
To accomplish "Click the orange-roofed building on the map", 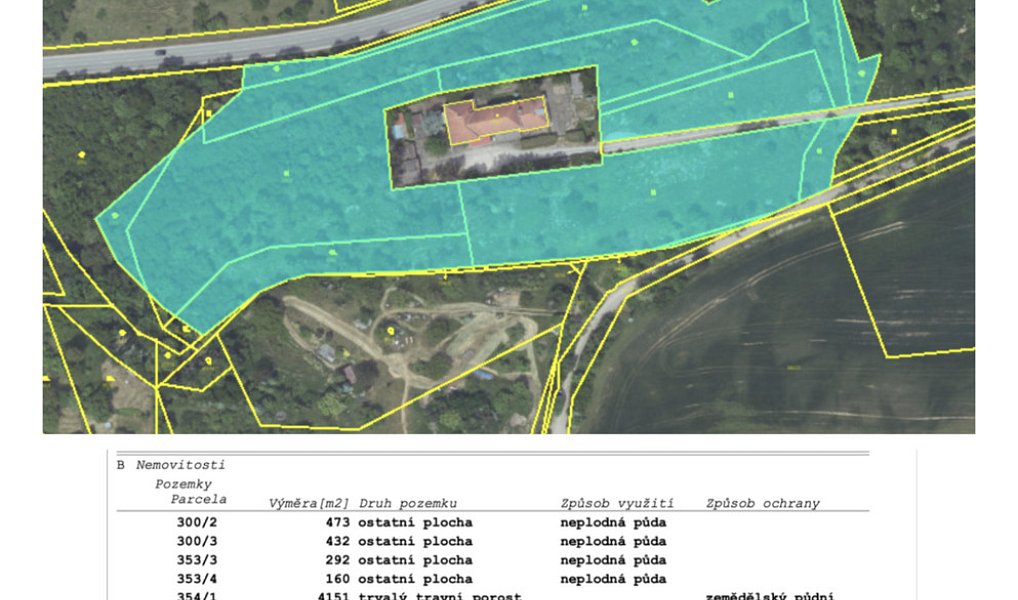I will 496,120.
